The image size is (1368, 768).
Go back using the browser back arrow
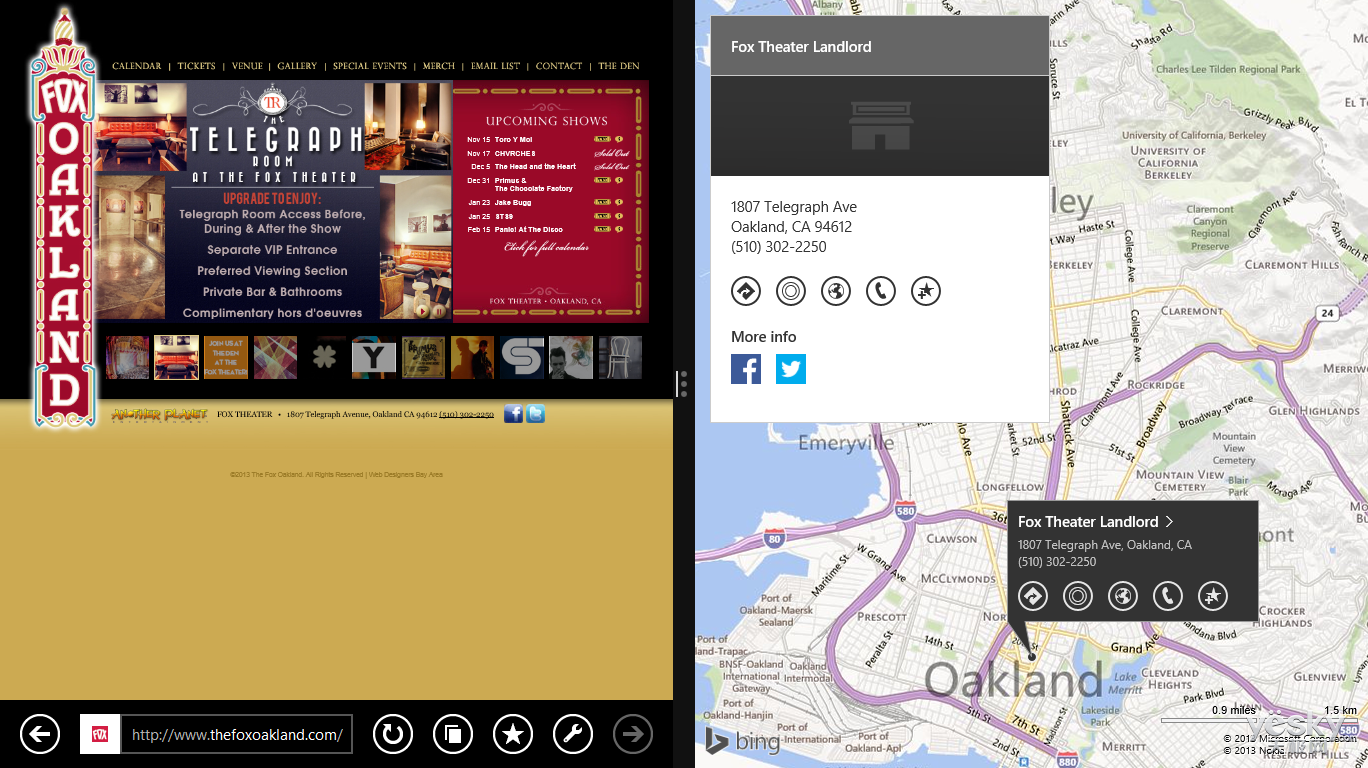[40, 734]
